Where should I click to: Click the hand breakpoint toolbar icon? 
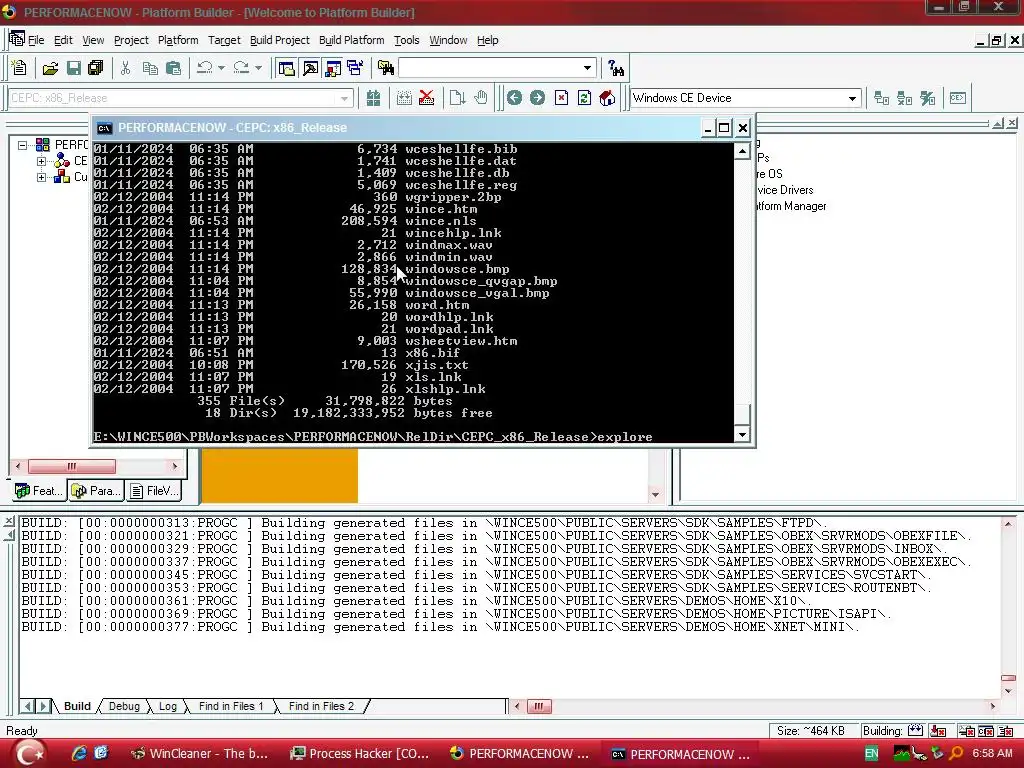pyautogui.click(x=481, y=98)
